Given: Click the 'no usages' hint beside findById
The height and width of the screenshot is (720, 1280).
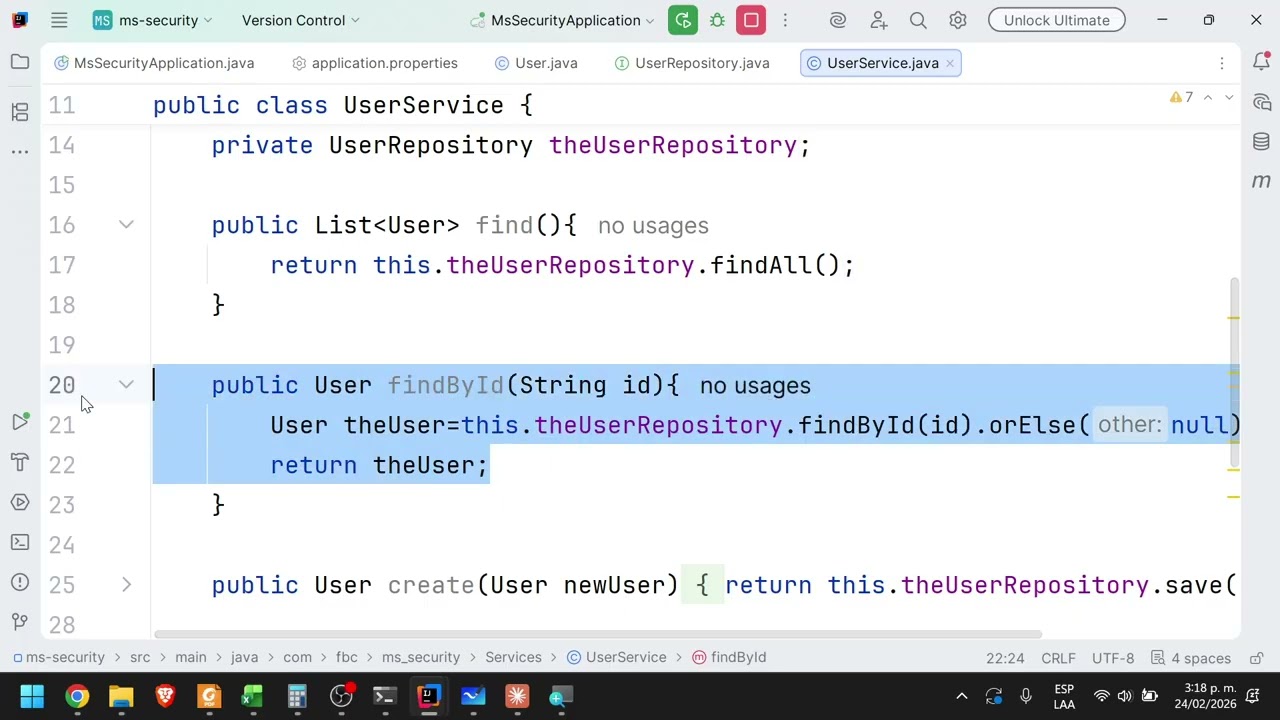Looking at the screenshot, I should tap(755, 386).
